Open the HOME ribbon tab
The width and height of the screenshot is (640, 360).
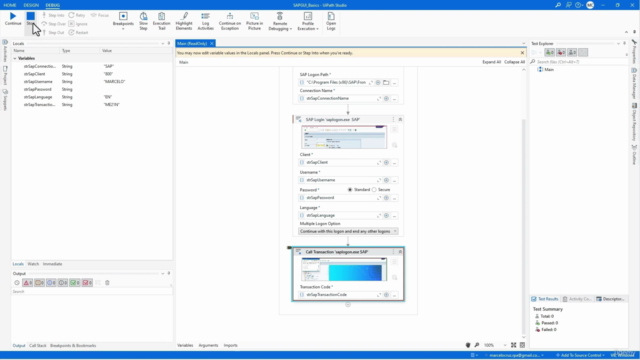[10, 5]
